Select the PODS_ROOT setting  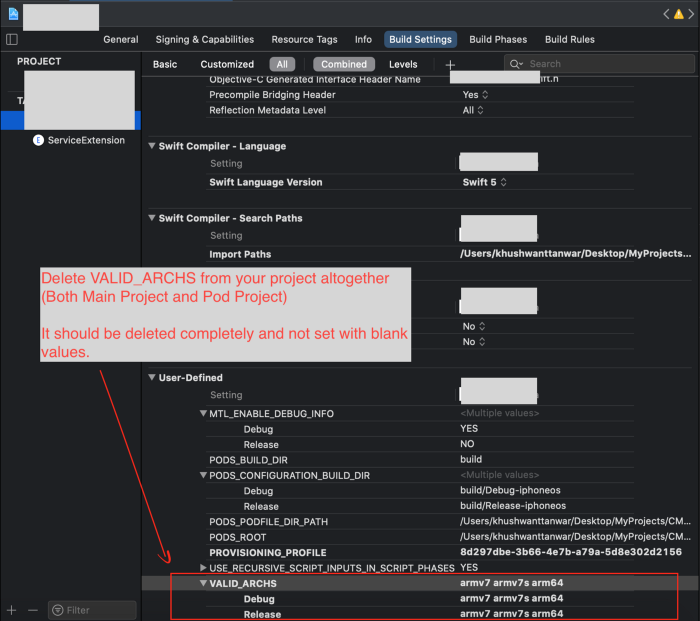tap(238, 537)
